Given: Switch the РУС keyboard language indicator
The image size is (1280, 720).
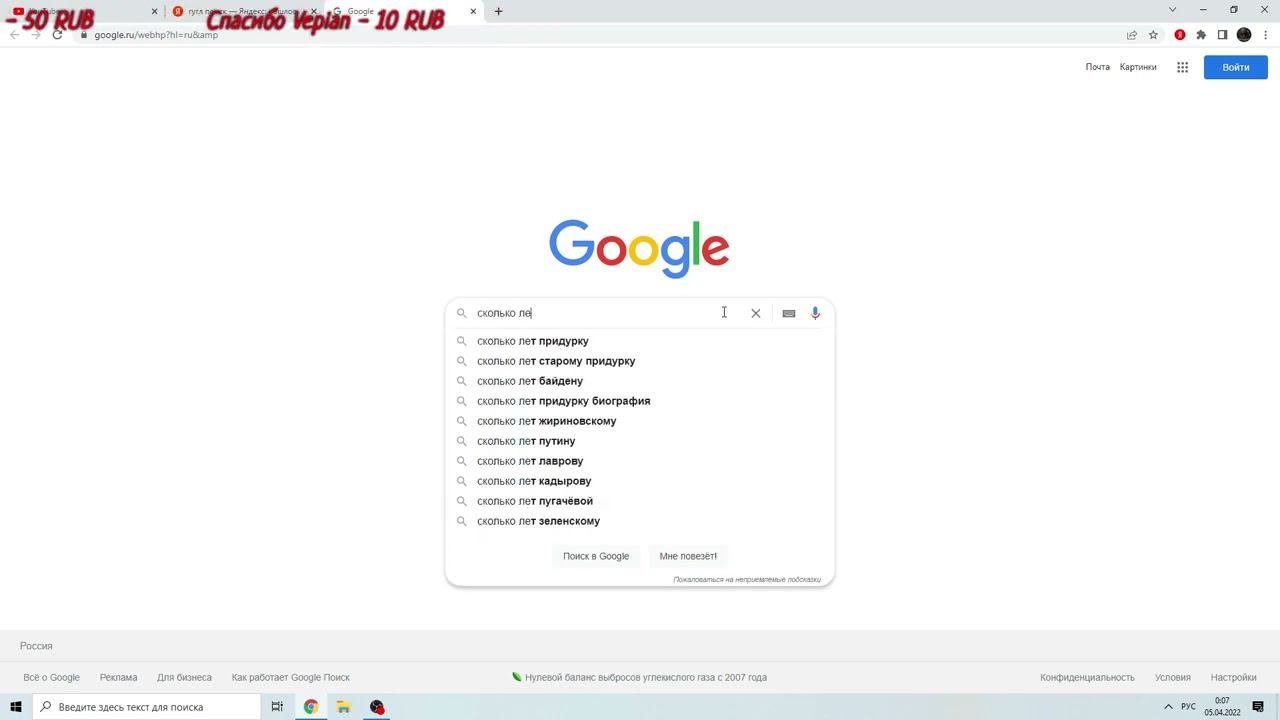Looking at the screenshot, I should tap(1188, 707).
